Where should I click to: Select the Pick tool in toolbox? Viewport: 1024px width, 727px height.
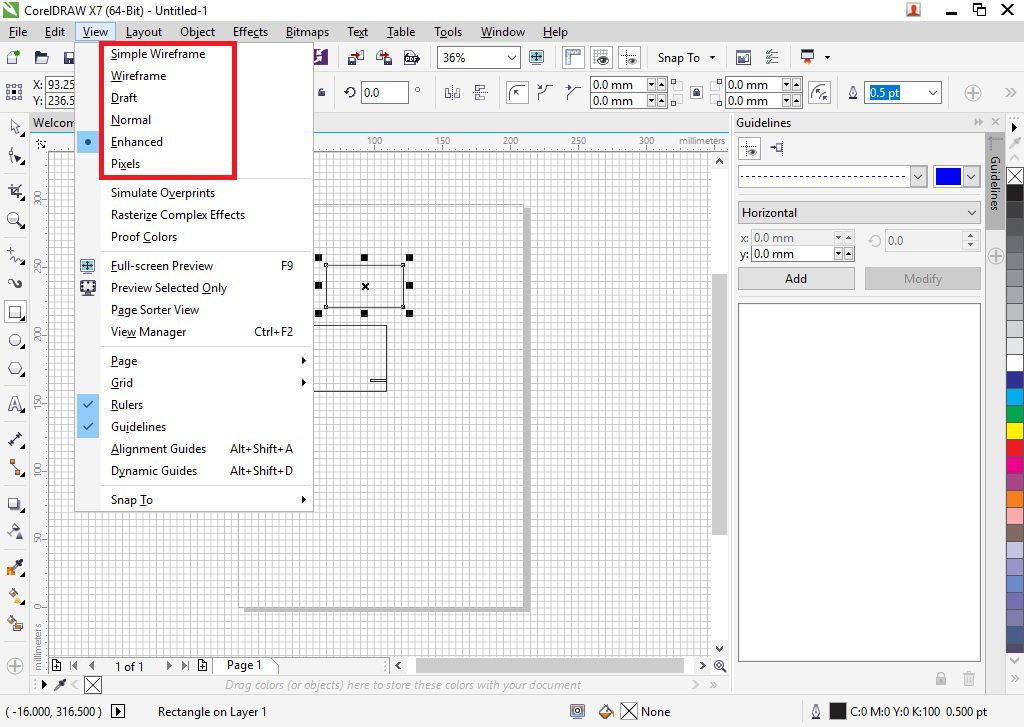click(x=15, y=127)
